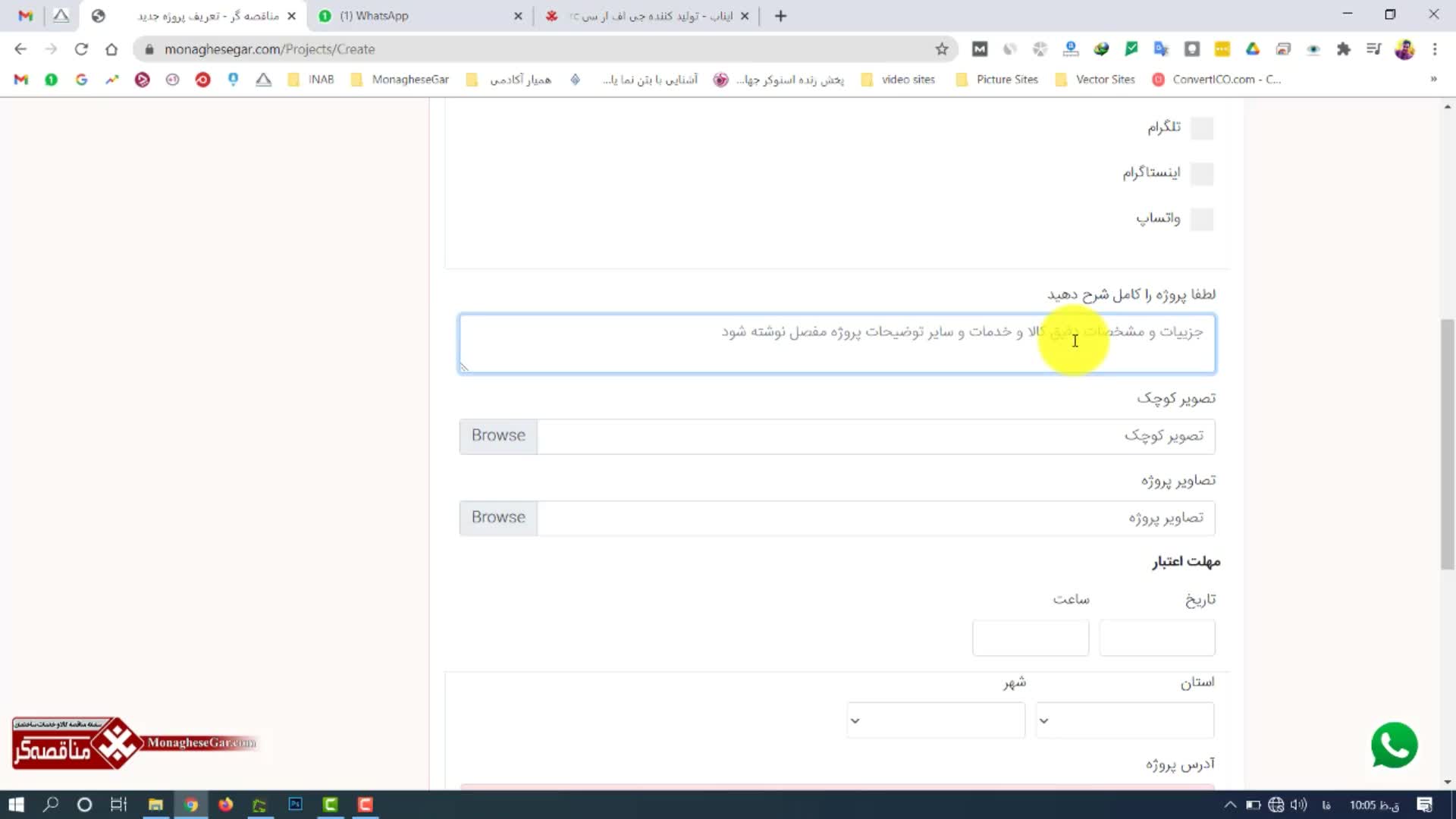This screenshot has width=1456, height=819.
Task: Open the Chrome three-dot menu
Action: [x=1434, y=49]
